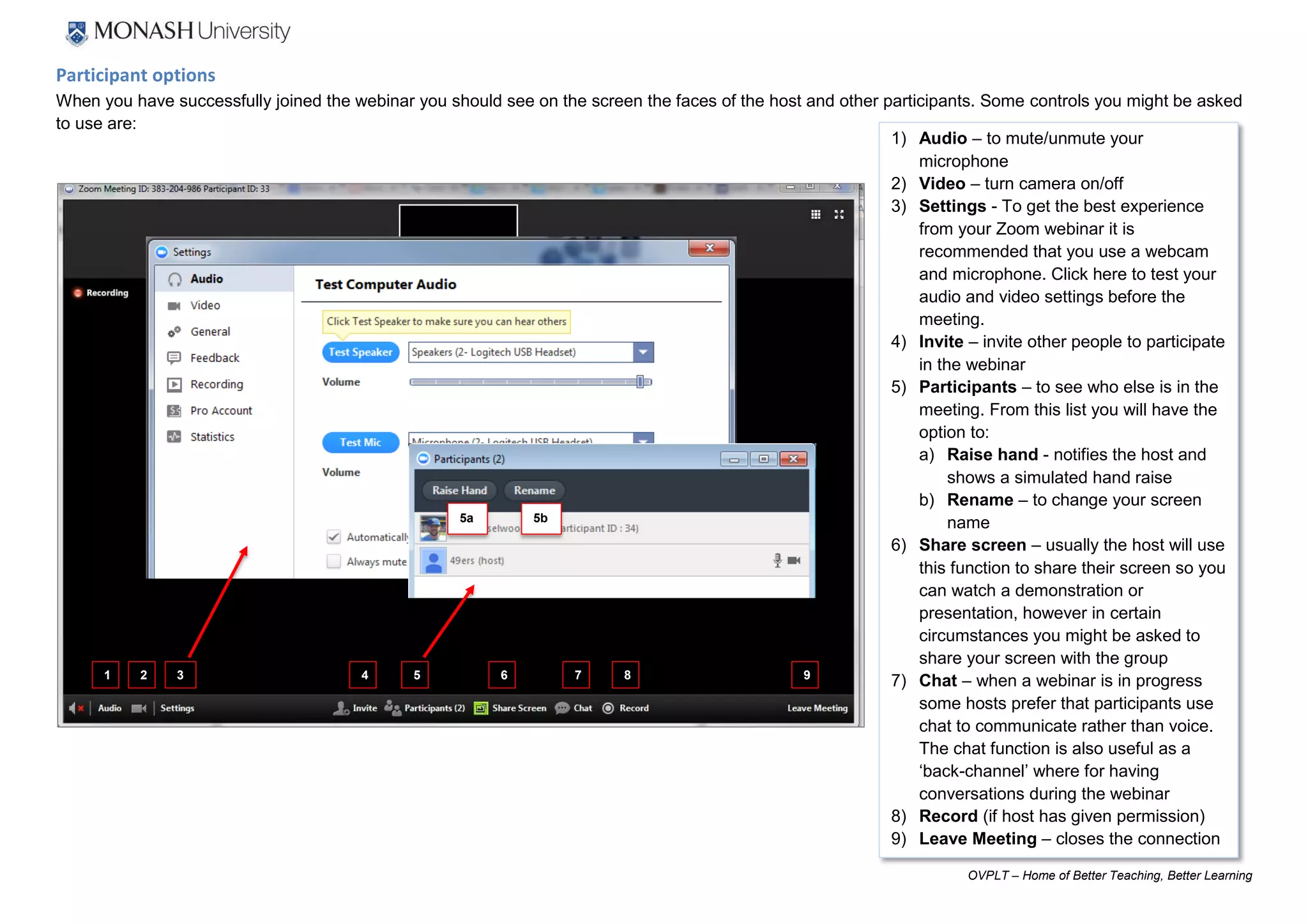
Task: Open Pro Account settings tab
Action: (224, 411)
